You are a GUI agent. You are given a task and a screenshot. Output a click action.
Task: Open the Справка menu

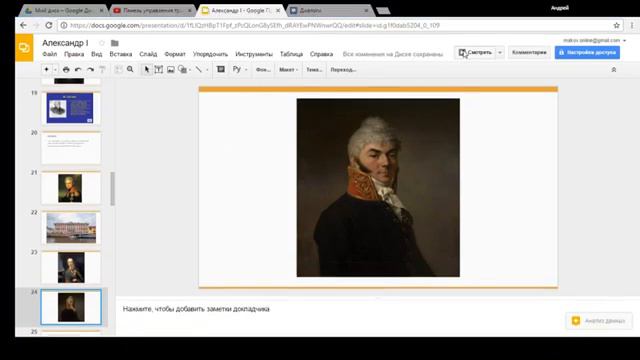coord(322,54)
